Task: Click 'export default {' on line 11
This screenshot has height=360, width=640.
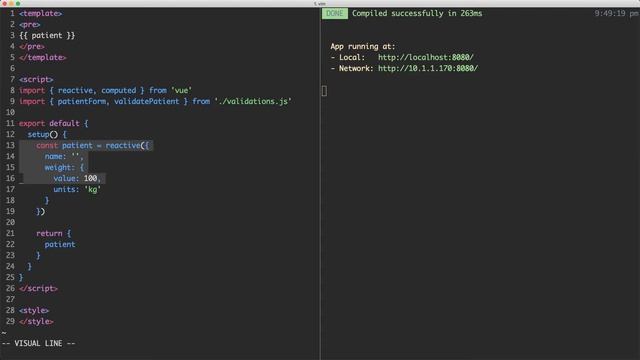Action: (53, 123)
